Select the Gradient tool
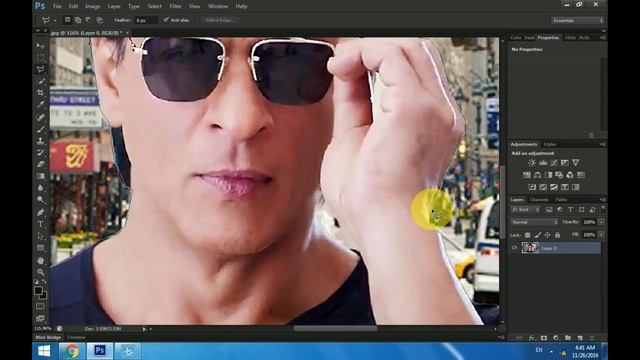Screen dimensions: 640x360 pos(40,176)
